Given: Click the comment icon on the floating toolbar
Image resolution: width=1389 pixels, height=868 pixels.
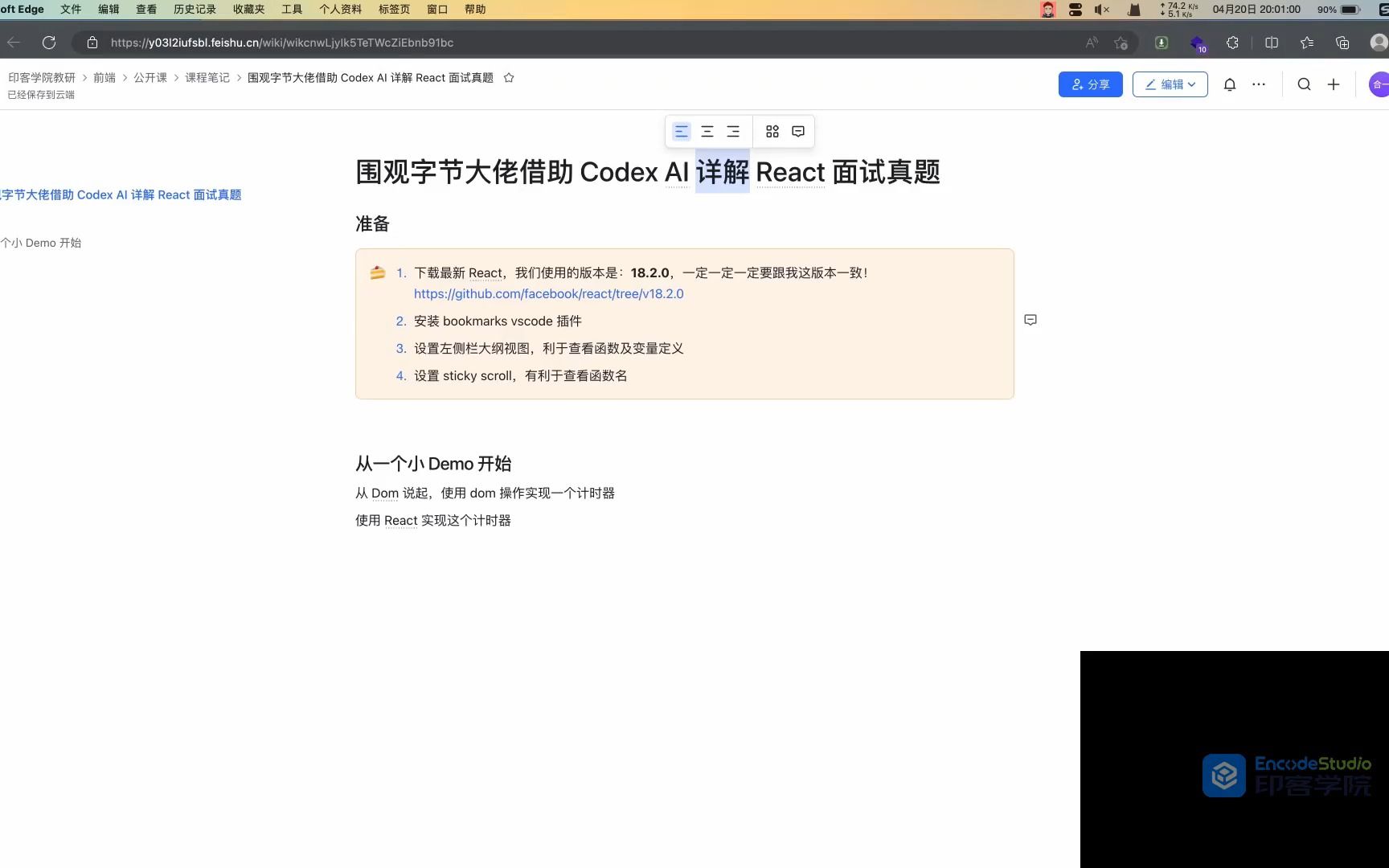Looking at the screenshot, I should [x=797, y=130].
